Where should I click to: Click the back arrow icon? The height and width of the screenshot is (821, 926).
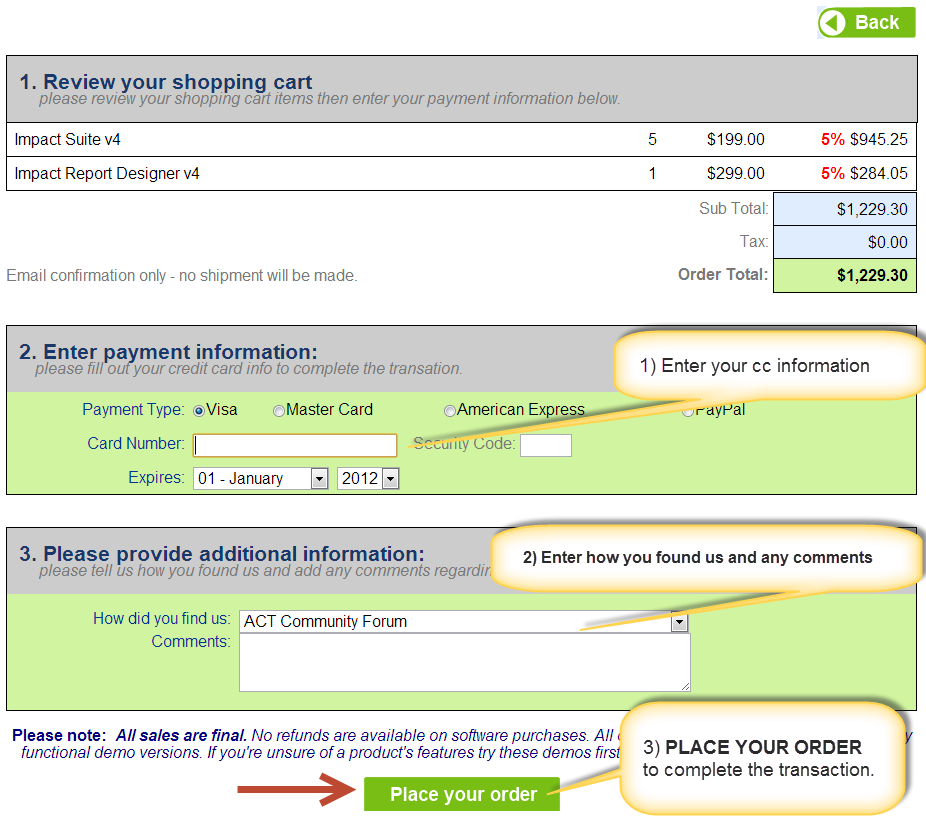(834, 22)
